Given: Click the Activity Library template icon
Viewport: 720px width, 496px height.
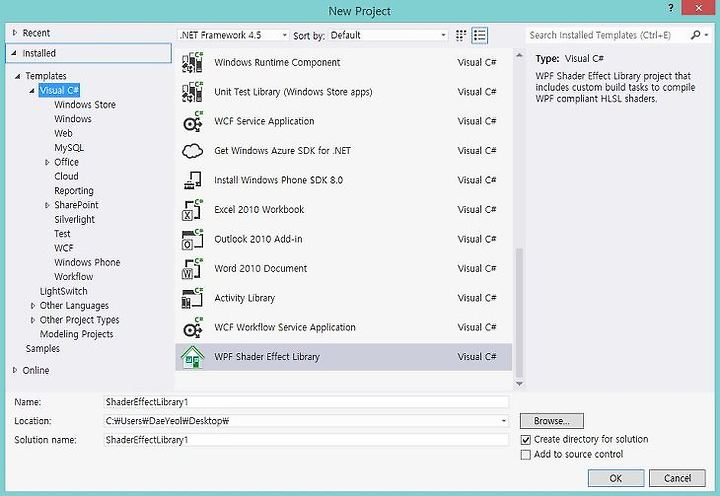Looking at the screenshot, I should 192,298.
